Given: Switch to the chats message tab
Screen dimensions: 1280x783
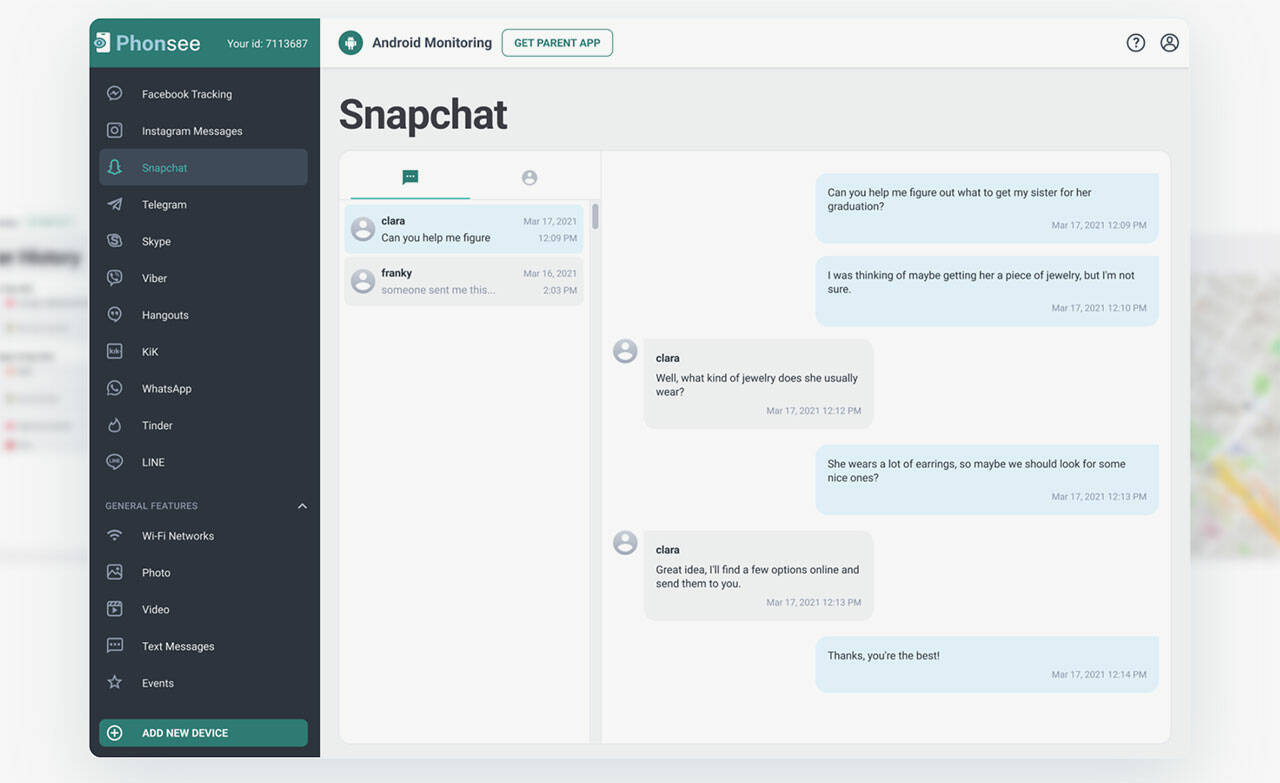Looking at the screenshot, I should coord(410,178).
